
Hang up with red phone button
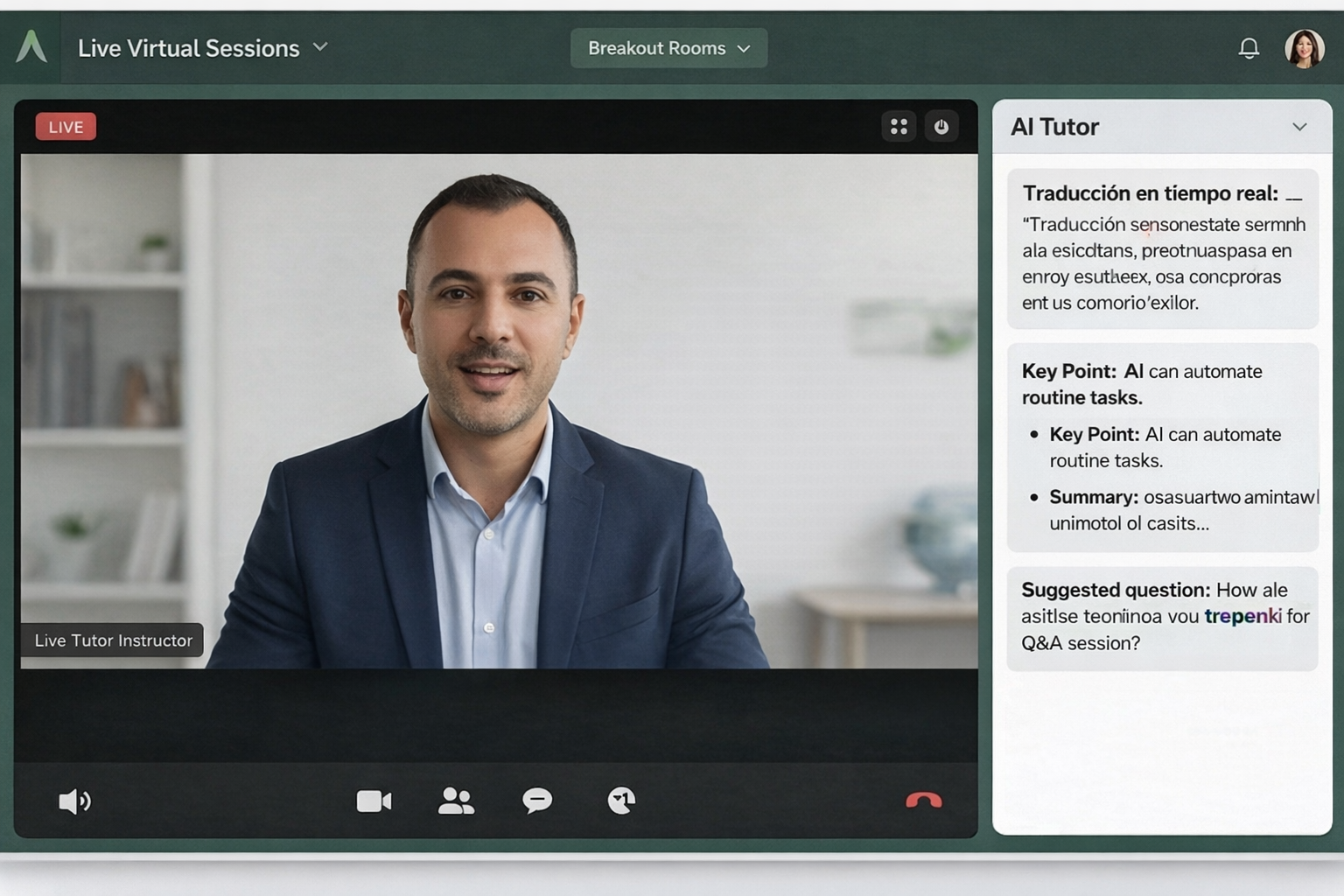(x=923, y=801)
